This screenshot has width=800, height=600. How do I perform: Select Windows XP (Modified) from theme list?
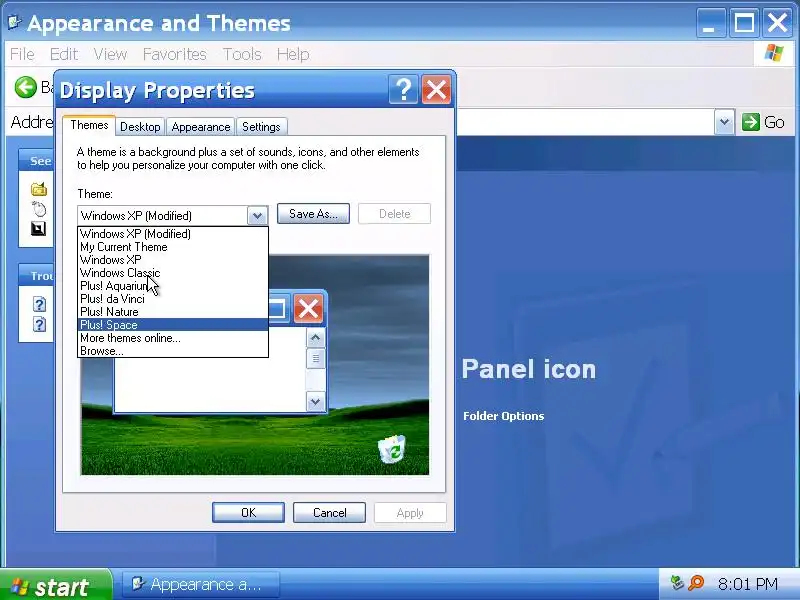pos(173,234)
